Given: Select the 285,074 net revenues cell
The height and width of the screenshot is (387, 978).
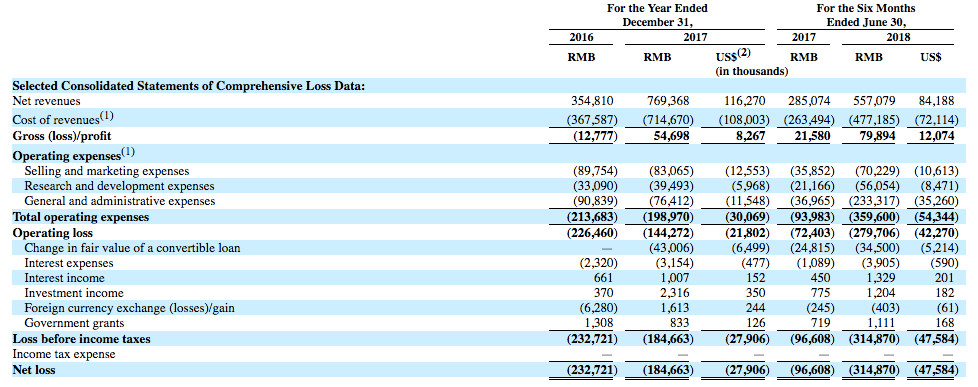Looking at the screenshot, I should tap(808, 100).
